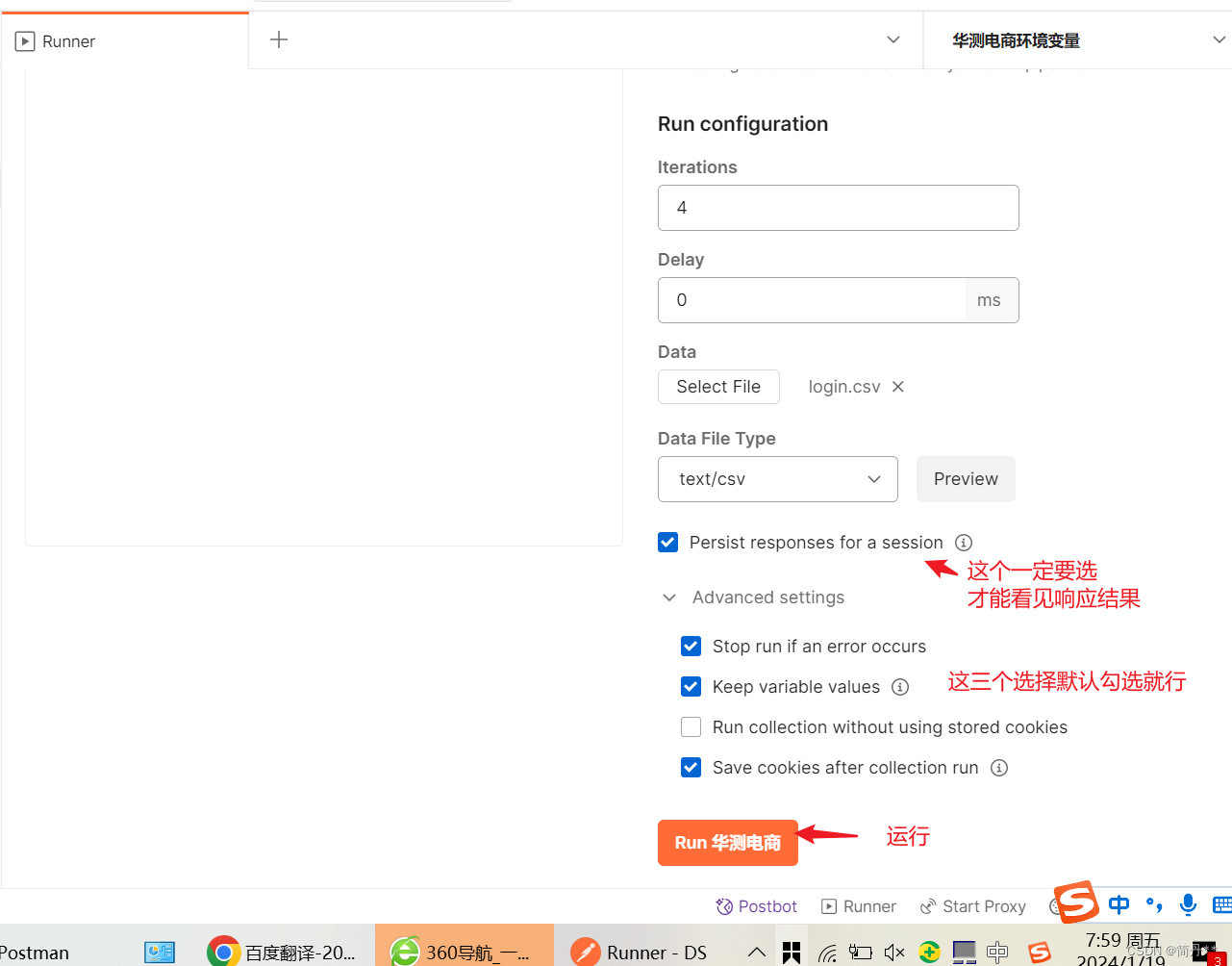Click the Sogou microphone voice input icon
Viewport: 1232px width, 966px height.
[1189, 904]
